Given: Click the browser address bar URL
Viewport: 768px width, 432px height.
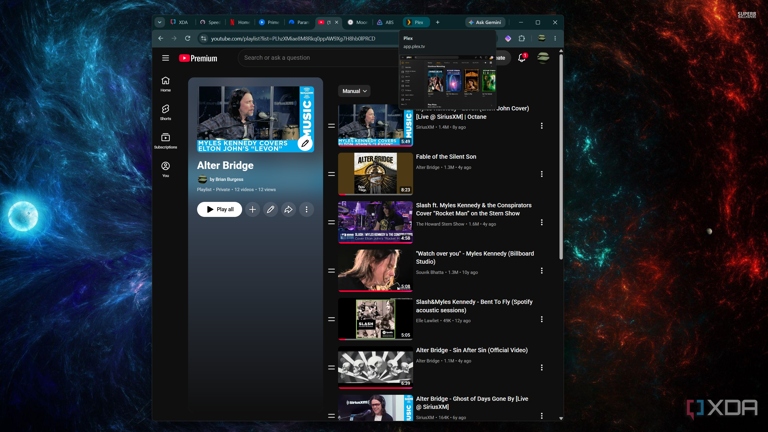Looking at the screenshot, I should 293,38.
